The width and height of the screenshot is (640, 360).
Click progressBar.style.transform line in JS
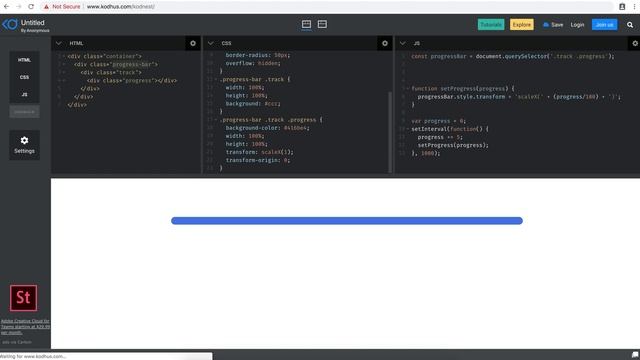519,97
